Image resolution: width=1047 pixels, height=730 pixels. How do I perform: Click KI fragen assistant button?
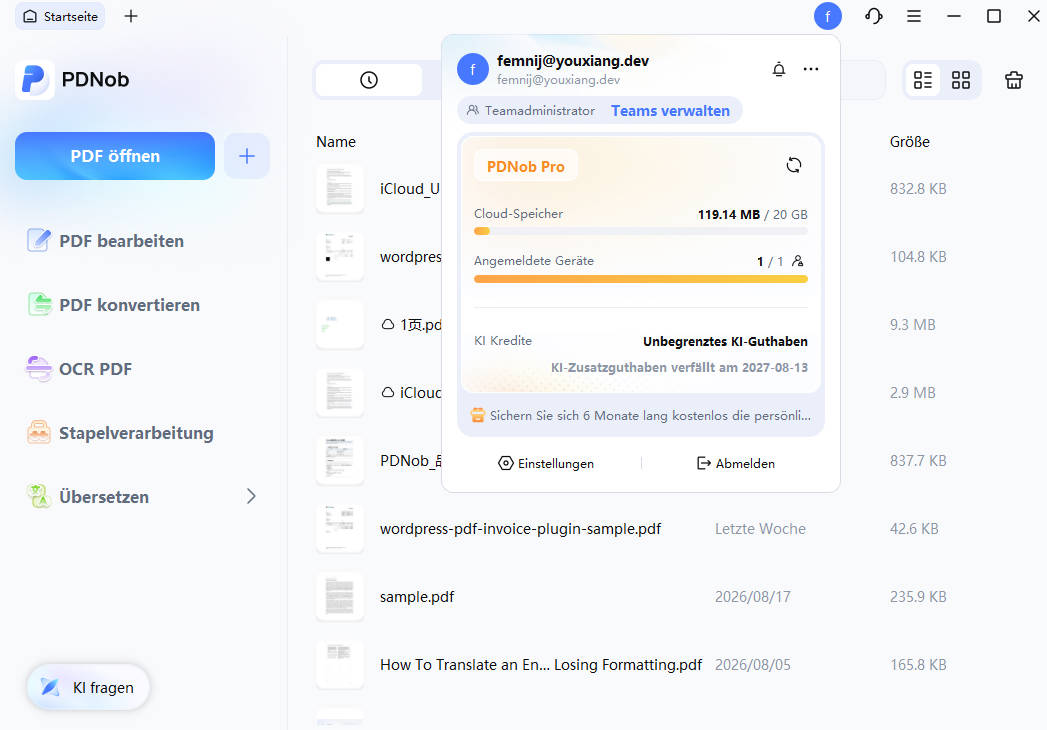pos(88,687)
